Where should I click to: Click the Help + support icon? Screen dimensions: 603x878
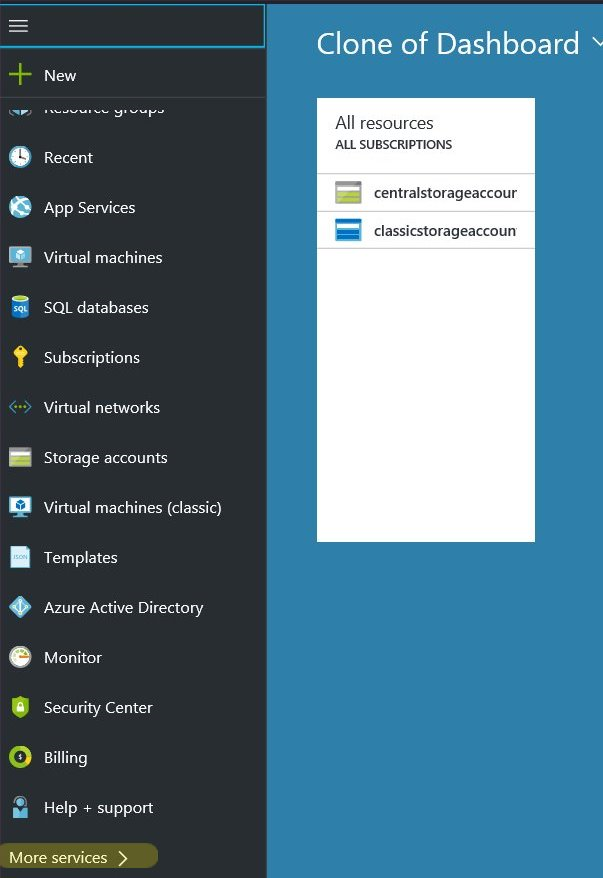pos(20,807)
